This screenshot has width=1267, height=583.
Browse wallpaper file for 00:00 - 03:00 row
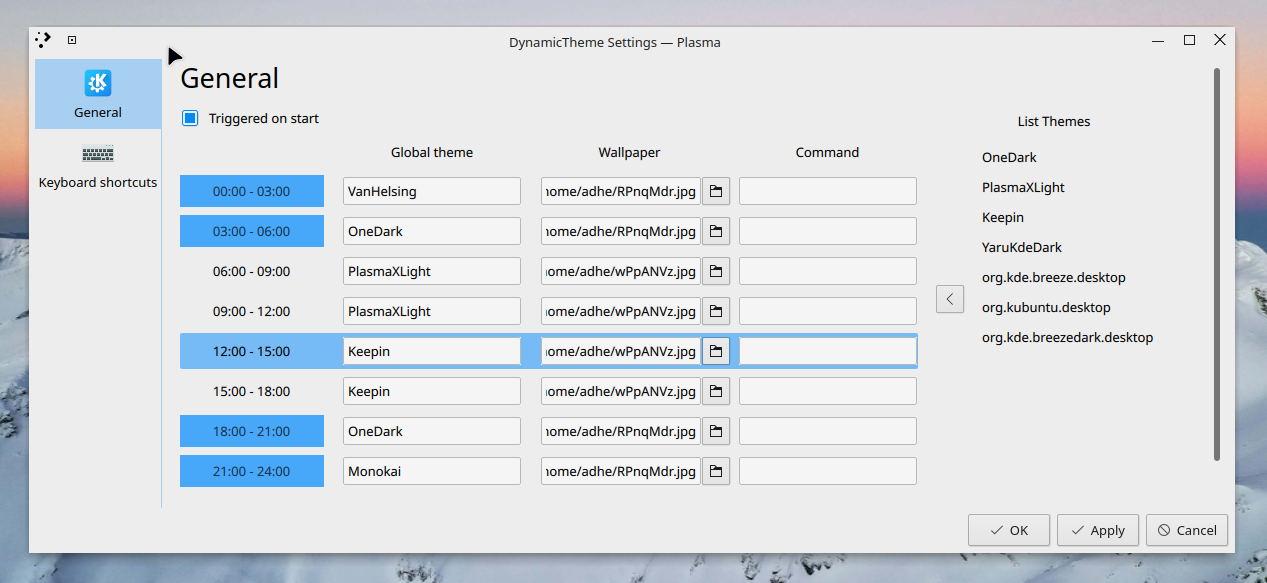click(x=716, y=191)
